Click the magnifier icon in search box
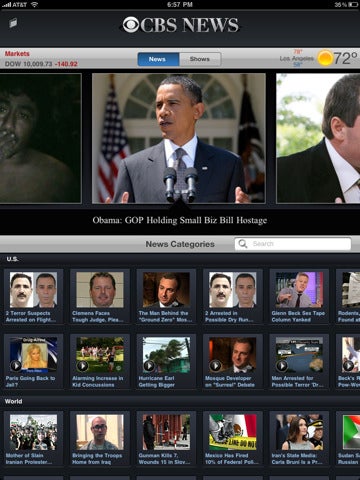Screen dimensions: 360x480 click(243, 244)
